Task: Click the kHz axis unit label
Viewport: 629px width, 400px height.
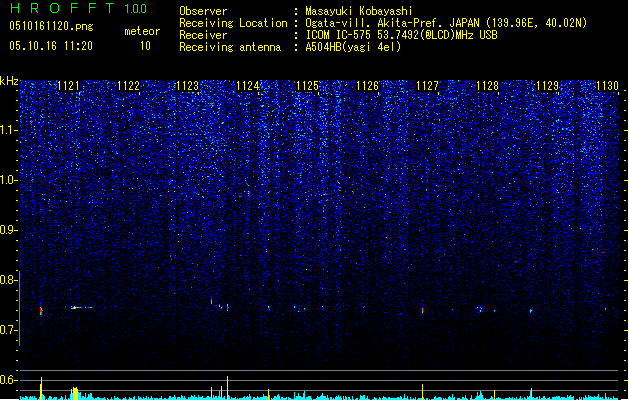Action: click(9, 81)
